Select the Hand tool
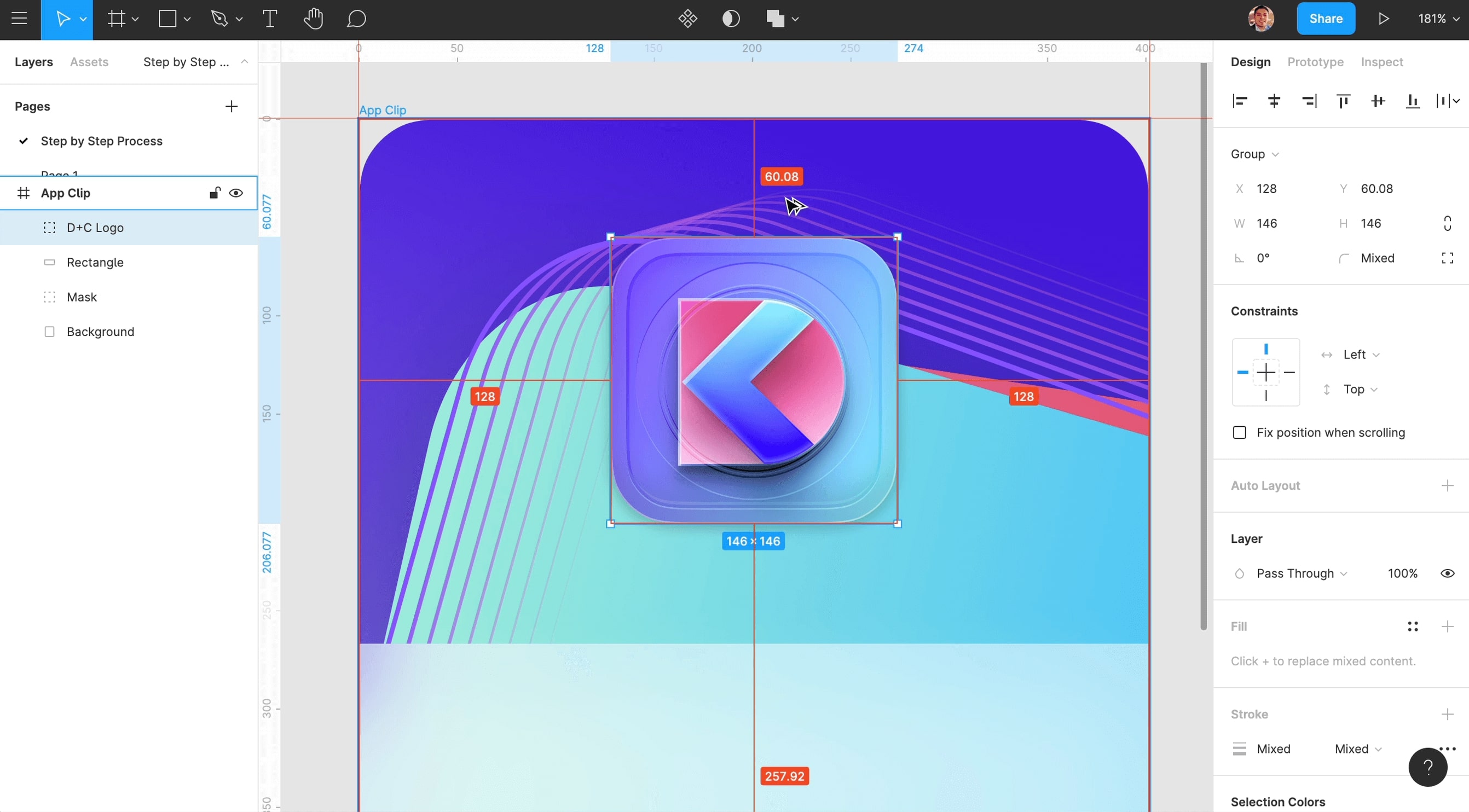This screenshot has height=812, width=1469. click(x=313, y=19)
